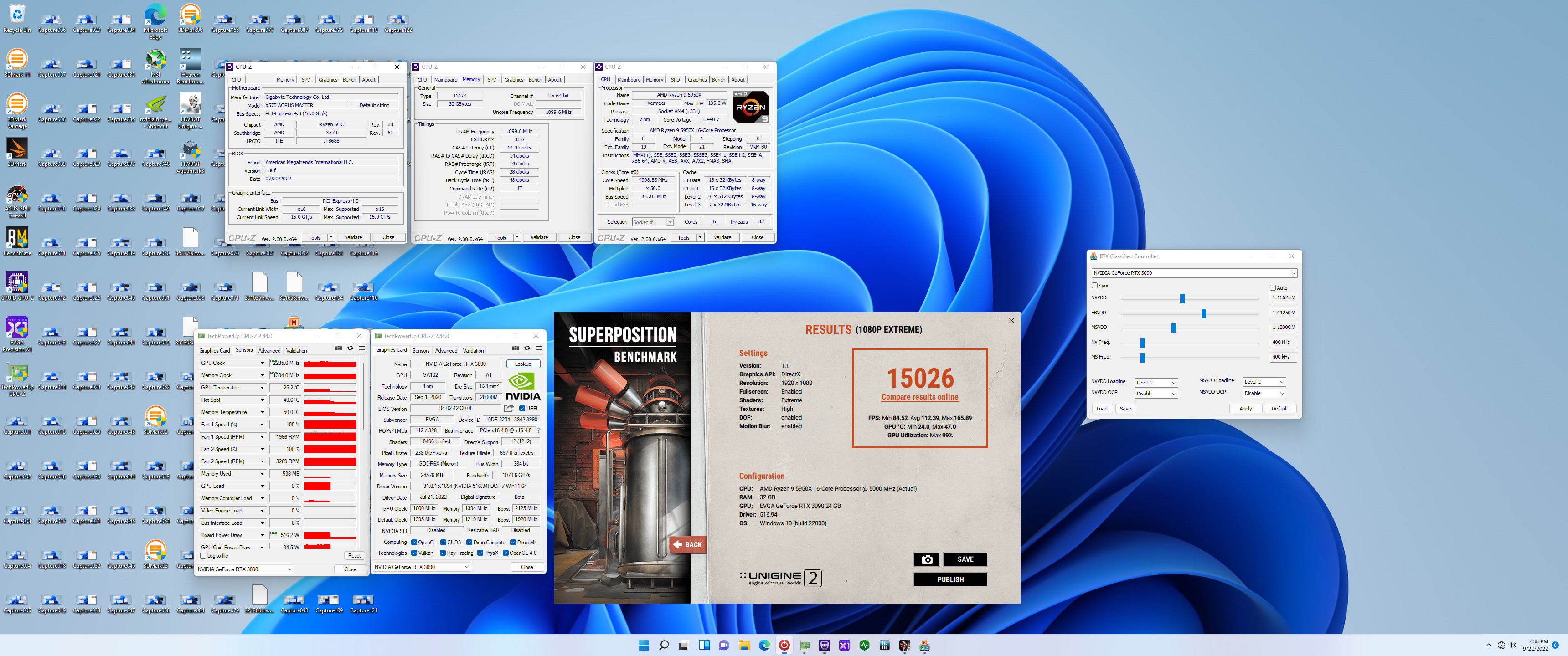The image size is (1568, 656).
Task: Open the MSI Afterburner desktop icon
Action: coord(156,67)
